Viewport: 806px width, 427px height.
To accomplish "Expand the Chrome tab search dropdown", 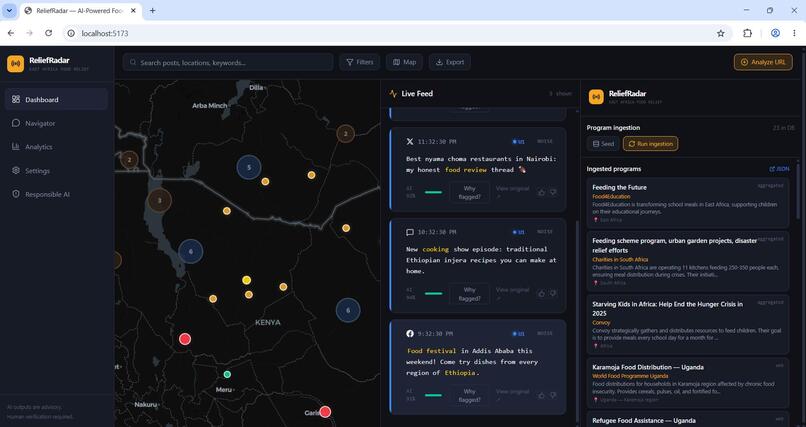I will (9, 10).
